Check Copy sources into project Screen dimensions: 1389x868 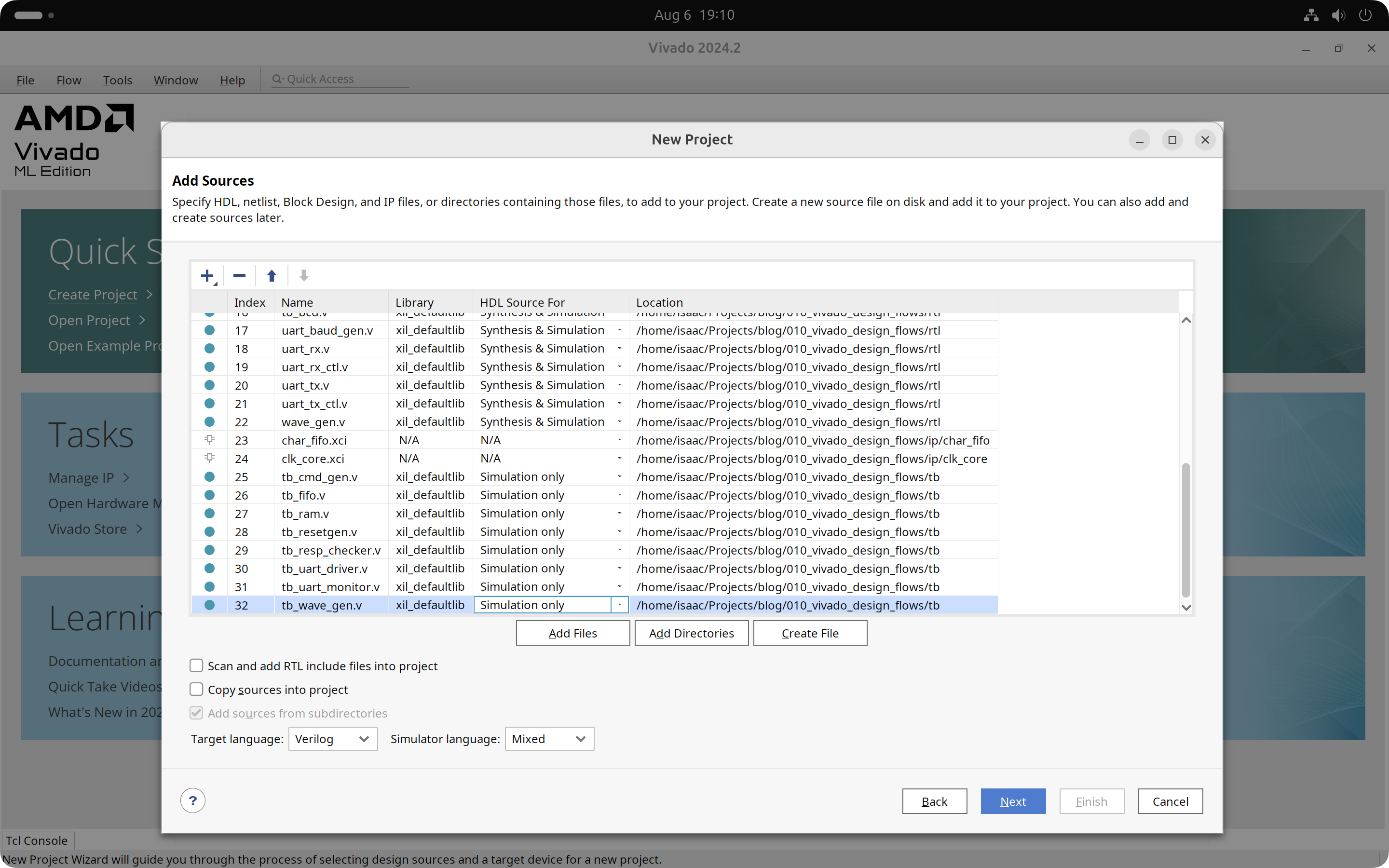196,689
